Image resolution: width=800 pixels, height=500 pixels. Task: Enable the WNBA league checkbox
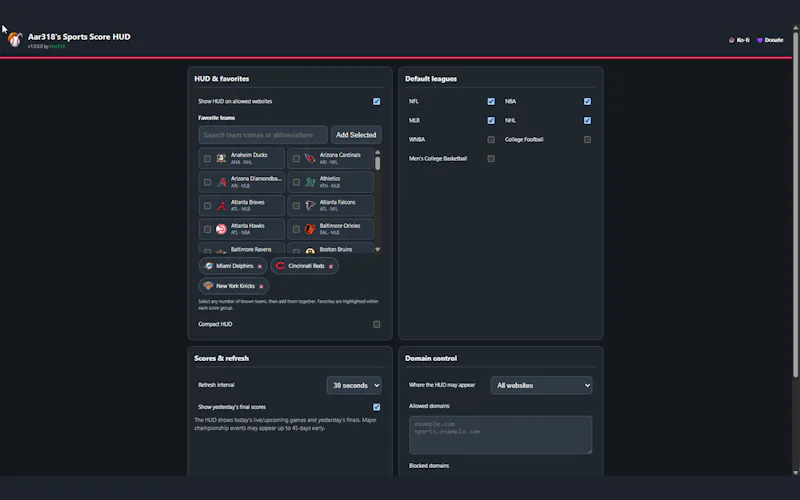(491, 139)
